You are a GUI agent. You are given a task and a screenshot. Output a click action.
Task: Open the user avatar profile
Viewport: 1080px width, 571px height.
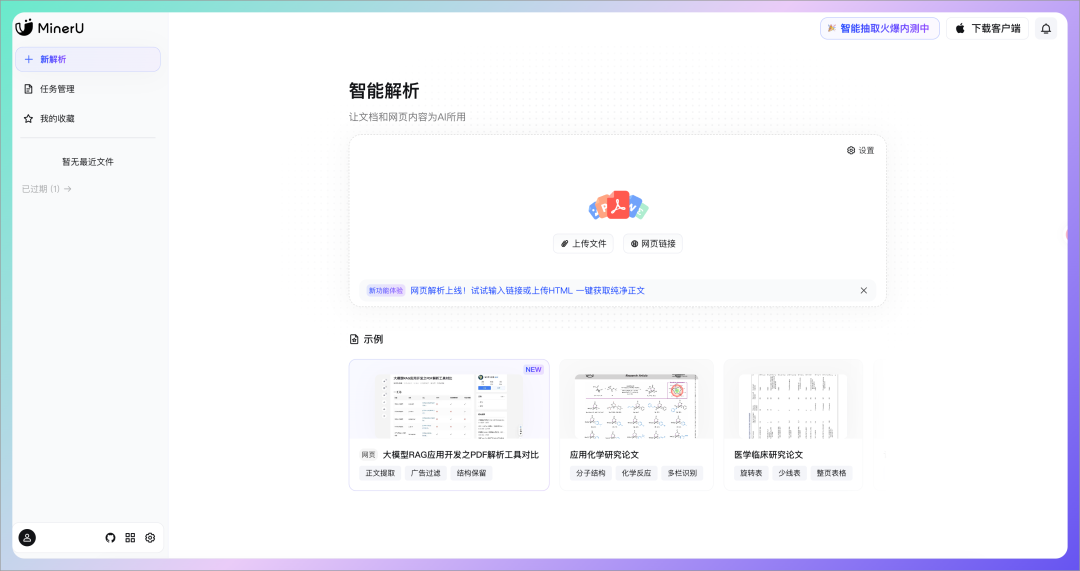coord(27,538)
